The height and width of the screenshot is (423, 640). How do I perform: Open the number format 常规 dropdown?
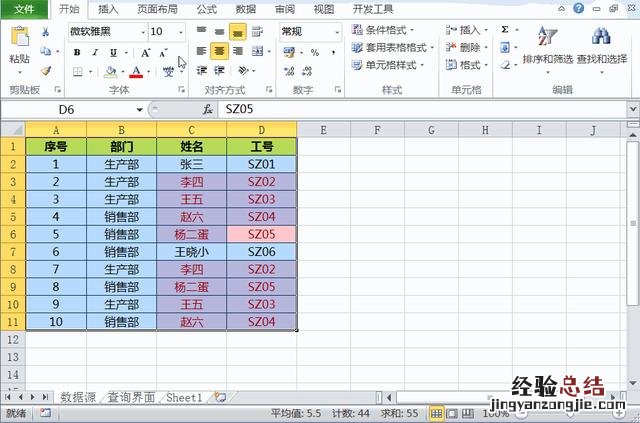pyautogui.click(x=339, y=31)
